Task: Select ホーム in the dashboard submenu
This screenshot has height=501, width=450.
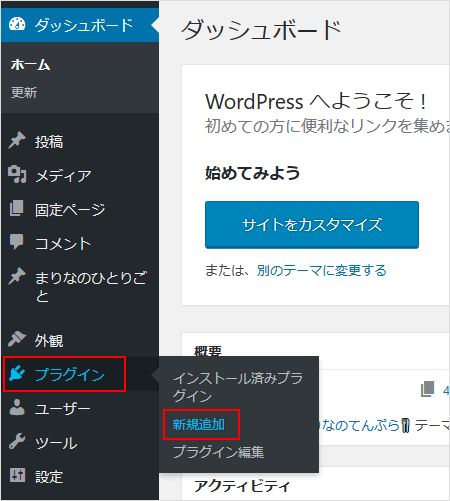Action: point(31,65)
